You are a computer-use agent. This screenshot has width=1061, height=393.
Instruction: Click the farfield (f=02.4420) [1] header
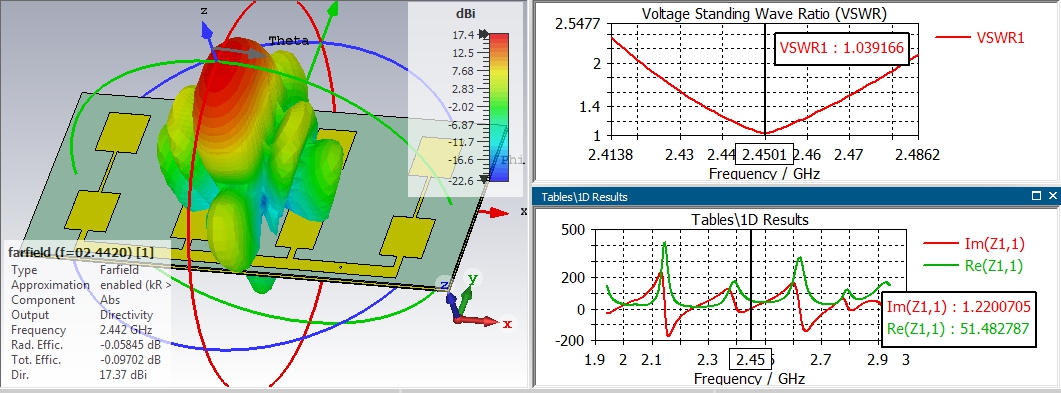tap(81, 252)
